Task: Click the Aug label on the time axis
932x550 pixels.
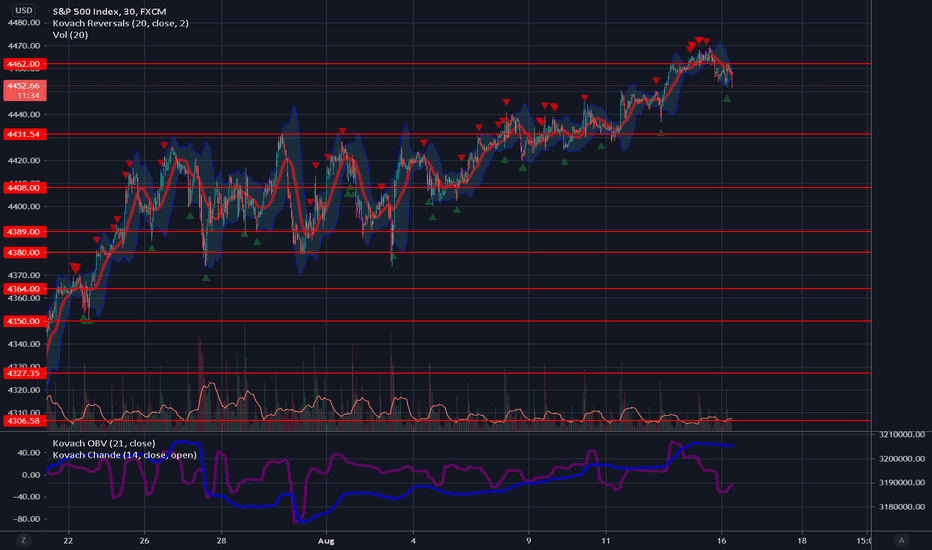Action: [326, 541]
